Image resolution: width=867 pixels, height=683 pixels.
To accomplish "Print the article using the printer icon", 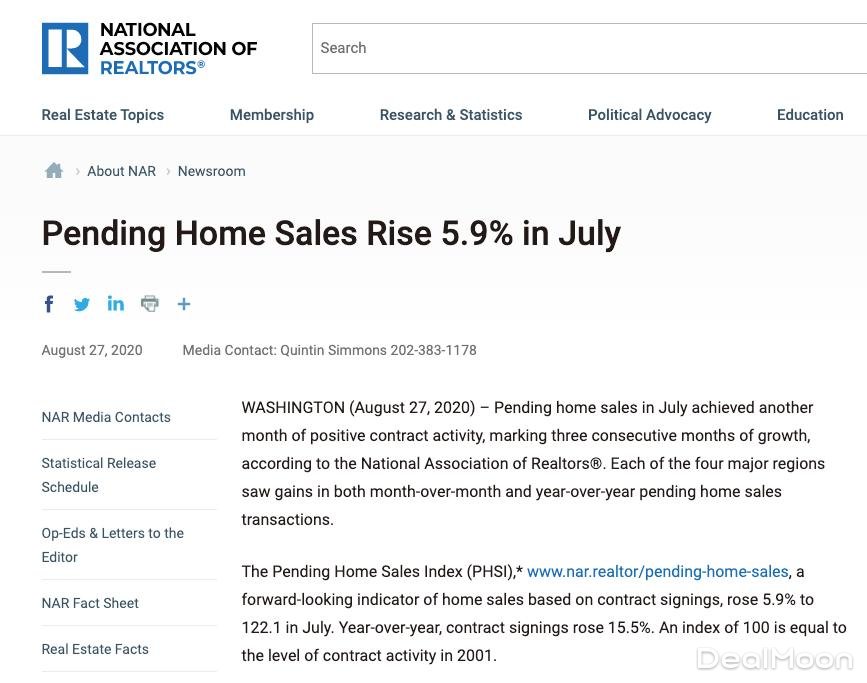I will click(150, 304).
